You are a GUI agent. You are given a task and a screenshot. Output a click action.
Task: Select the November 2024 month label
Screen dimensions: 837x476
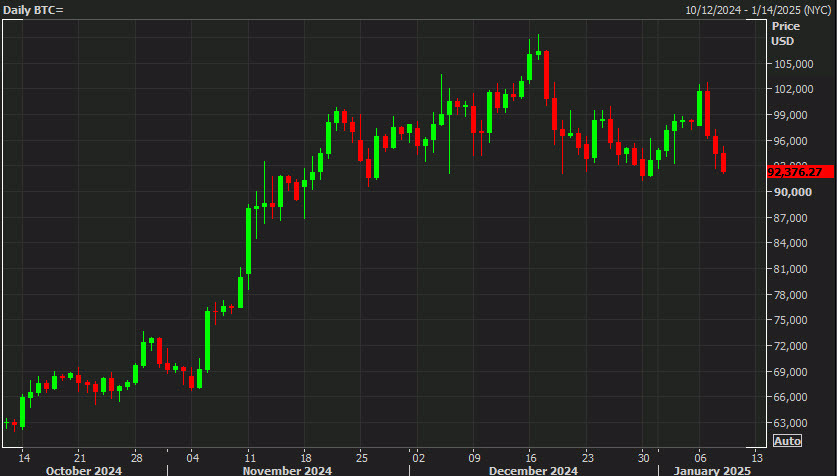click(x=287, y=471)
